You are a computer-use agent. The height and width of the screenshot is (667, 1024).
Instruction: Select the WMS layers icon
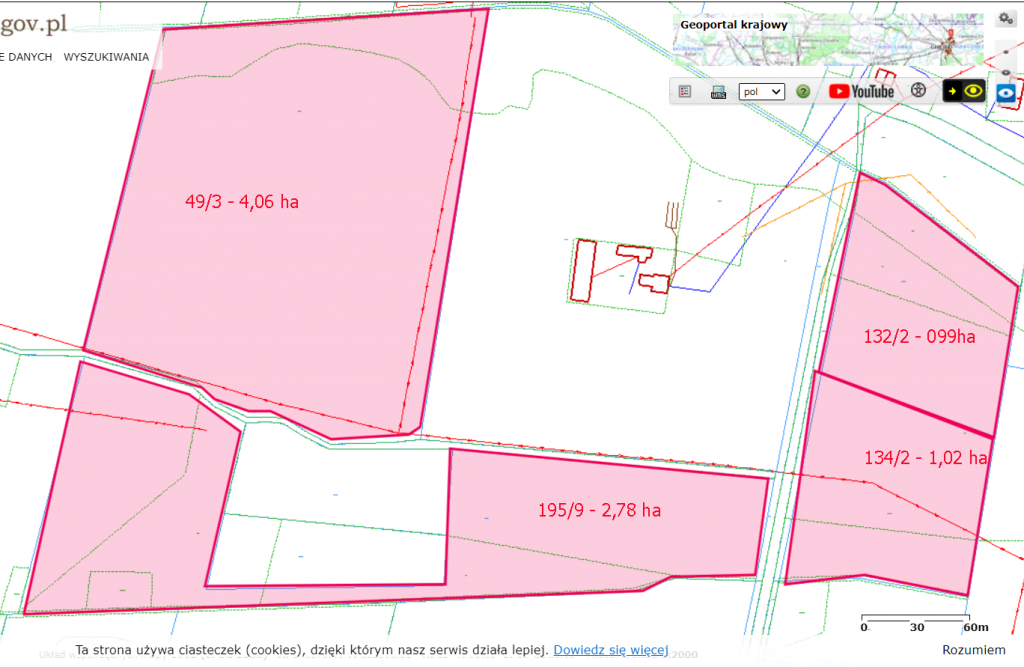[x=717, y=91]
